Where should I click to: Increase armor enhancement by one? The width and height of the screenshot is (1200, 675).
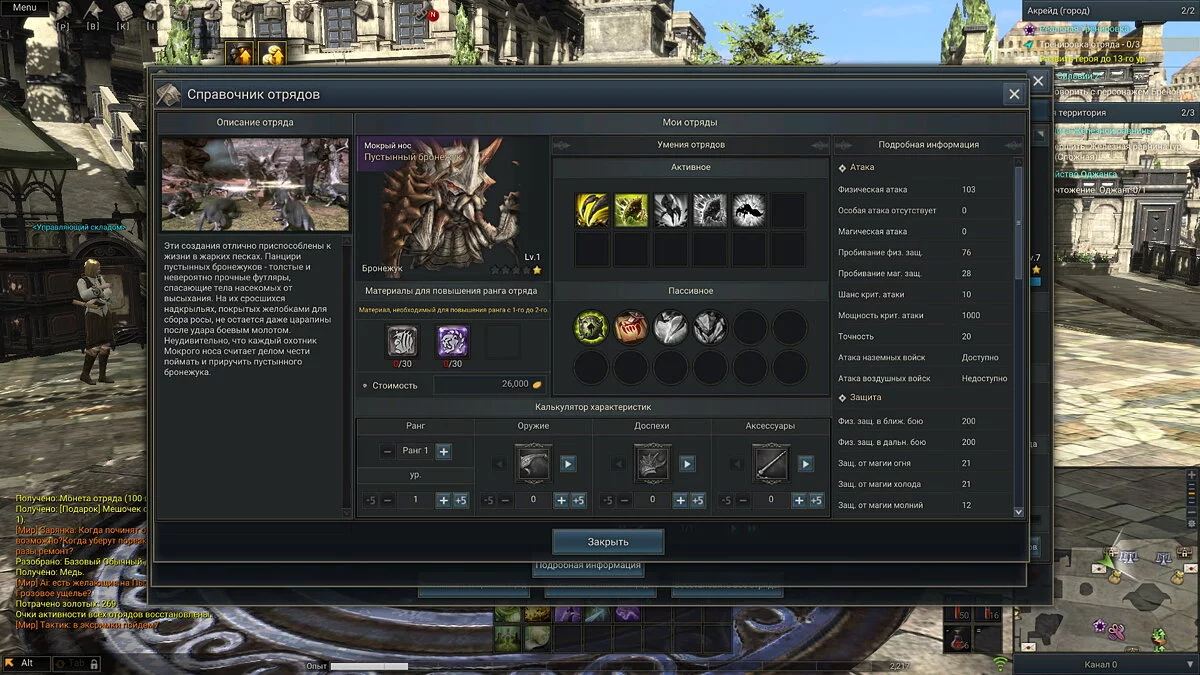[x=680, y=500]
